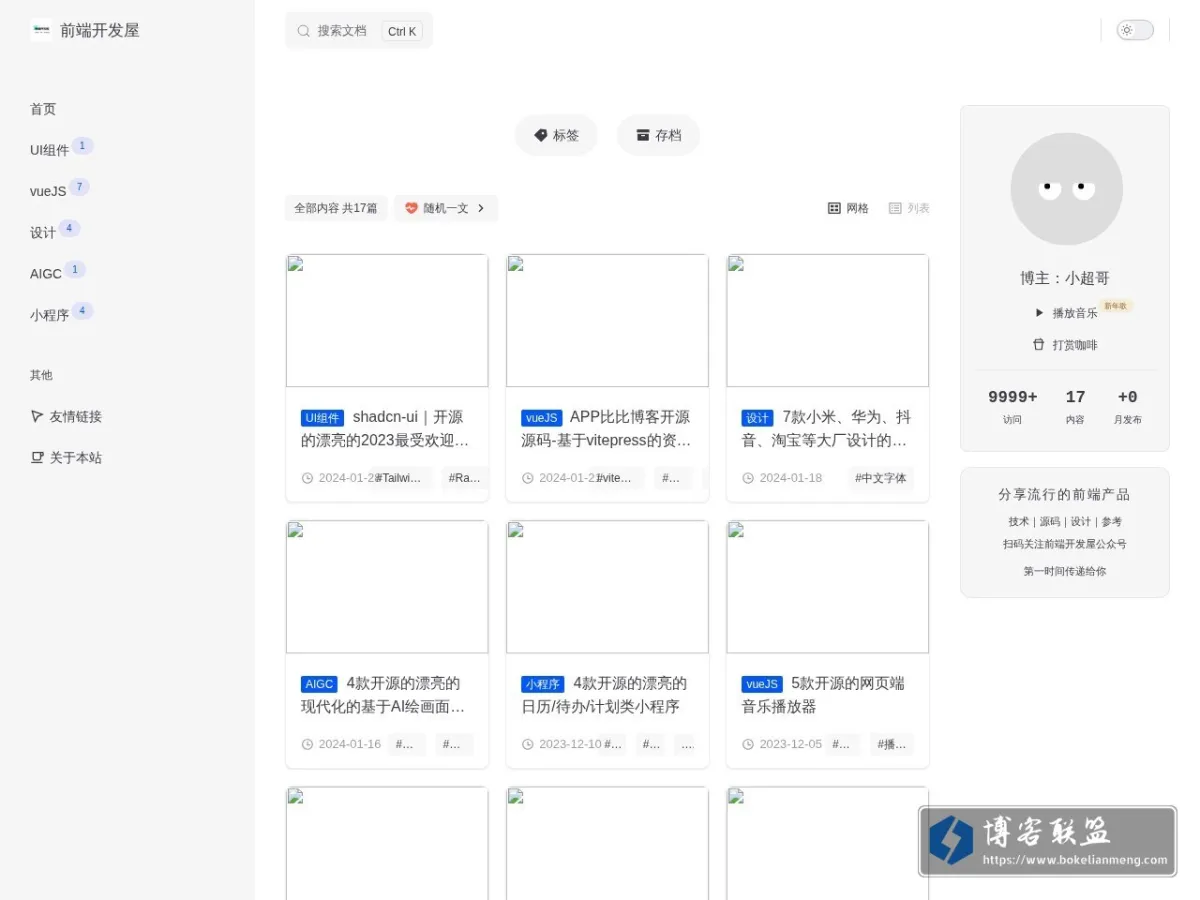Image resolution: width=1200 pixels, height=900 pixels.
Task: Focus the 搜索文档 search field
Action: [x=359, y=31]
